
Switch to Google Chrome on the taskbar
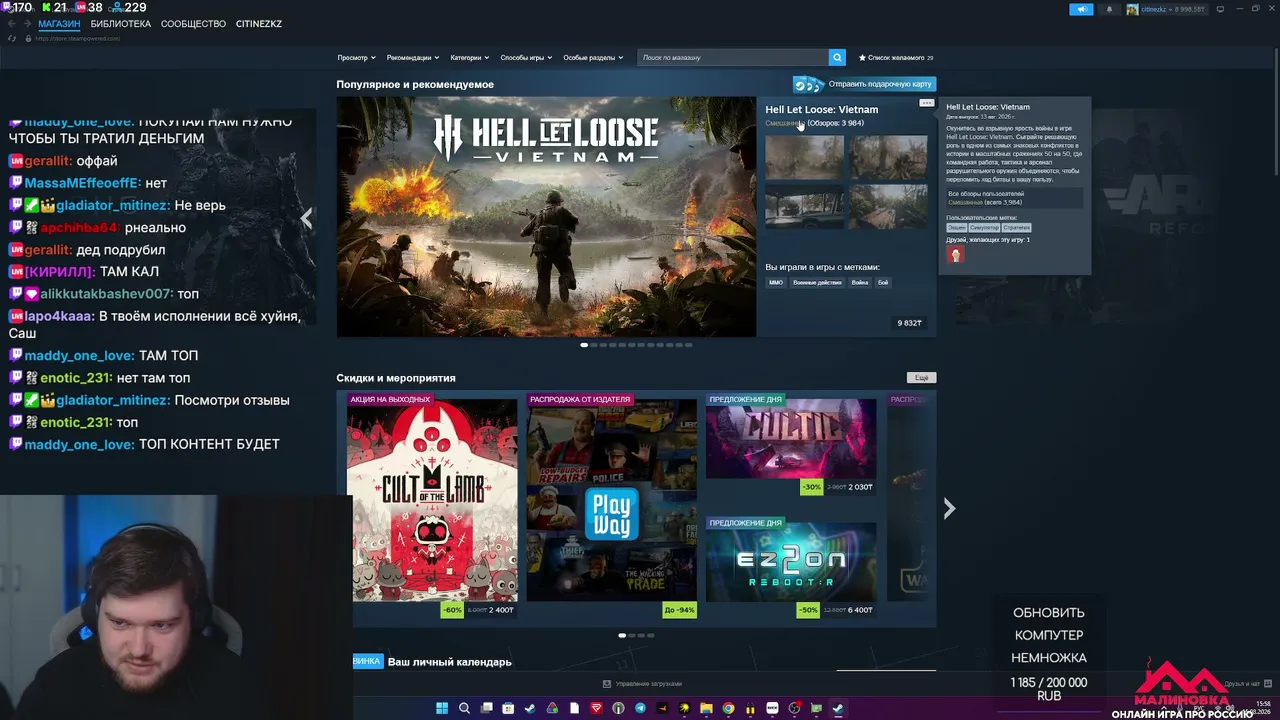click(728, 708)
